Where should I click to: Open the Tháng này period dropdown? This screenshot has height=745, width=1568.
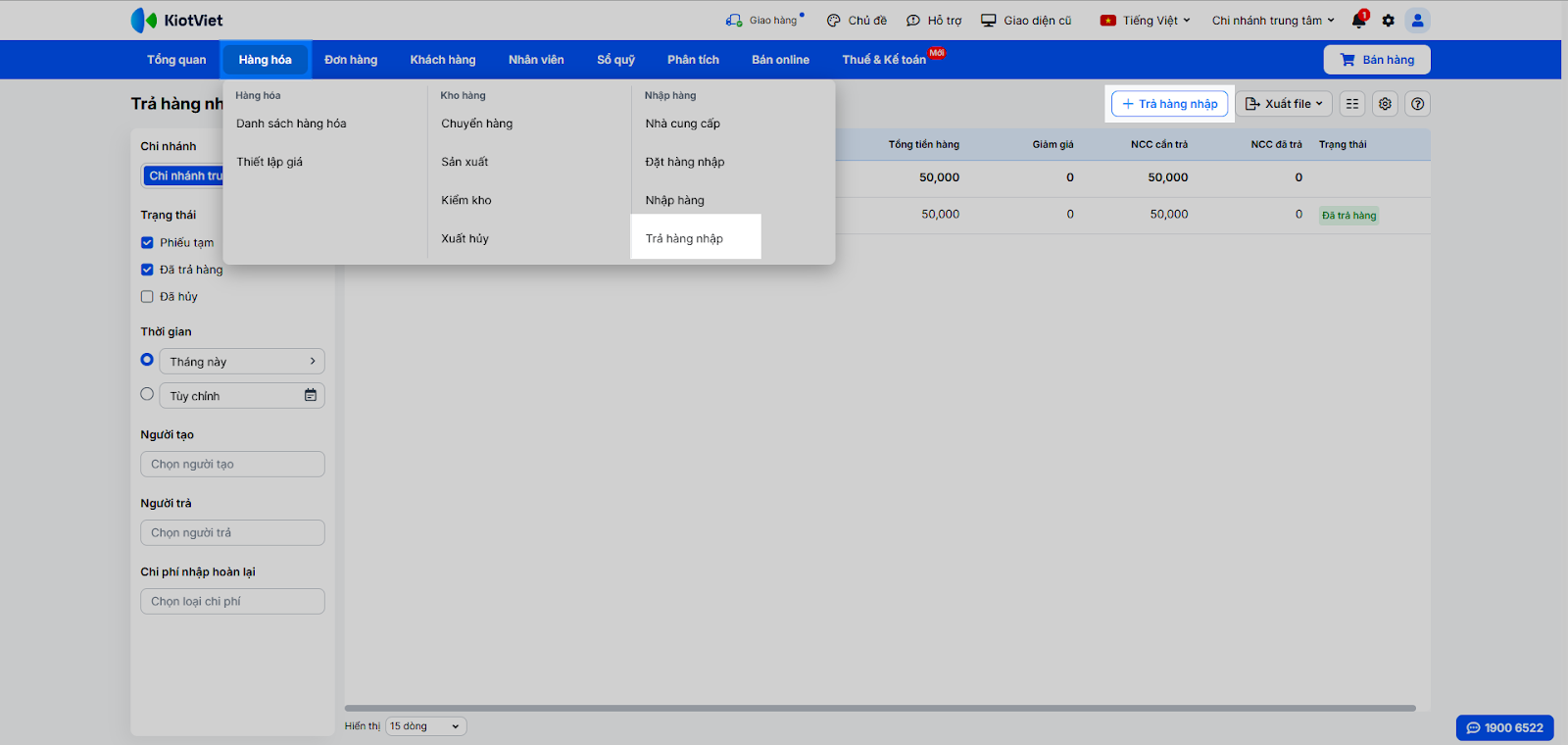[242, 362]
